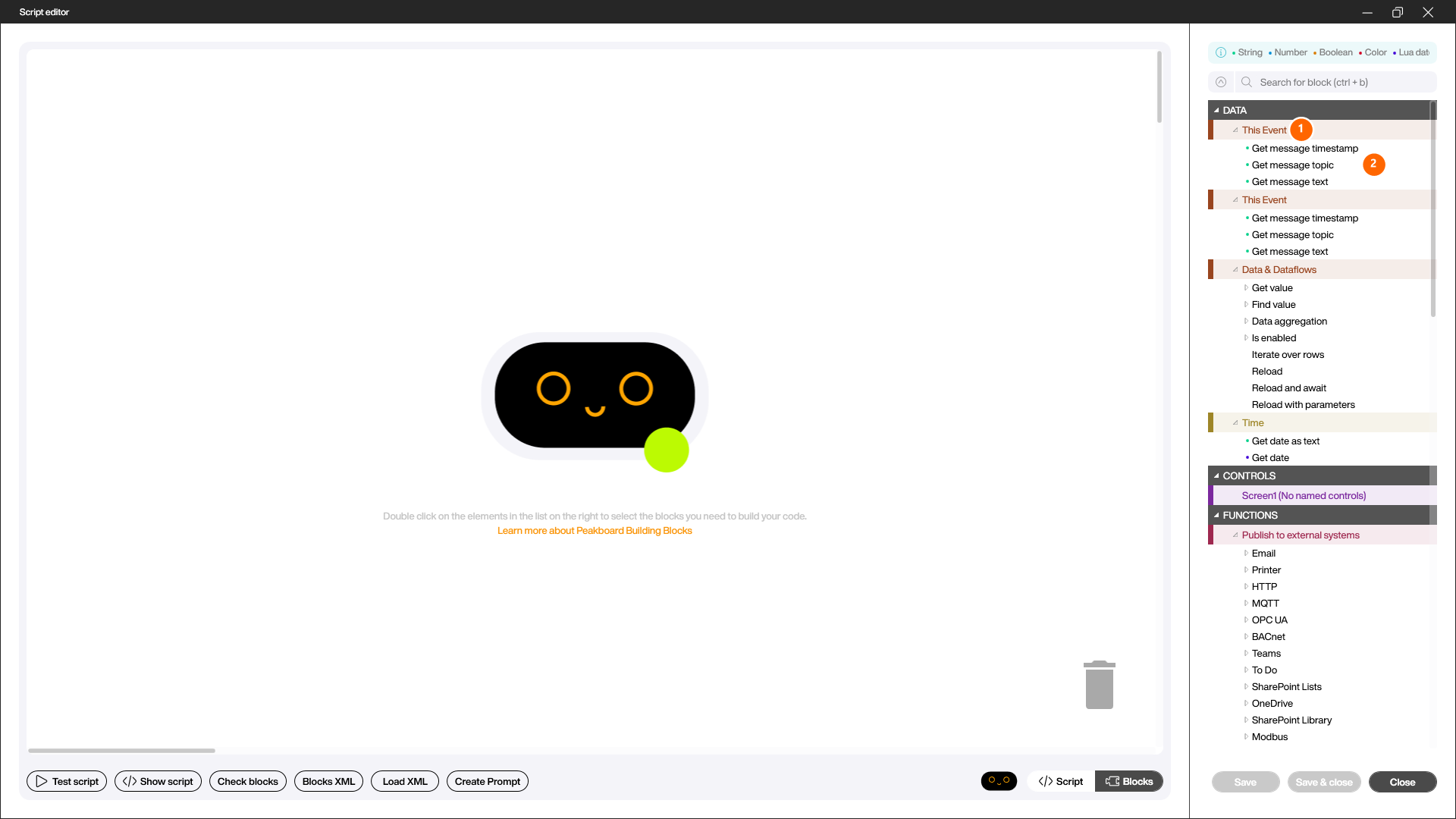
Task: Click the collapse-all circle icon beside search
Action: point(1221,82)
